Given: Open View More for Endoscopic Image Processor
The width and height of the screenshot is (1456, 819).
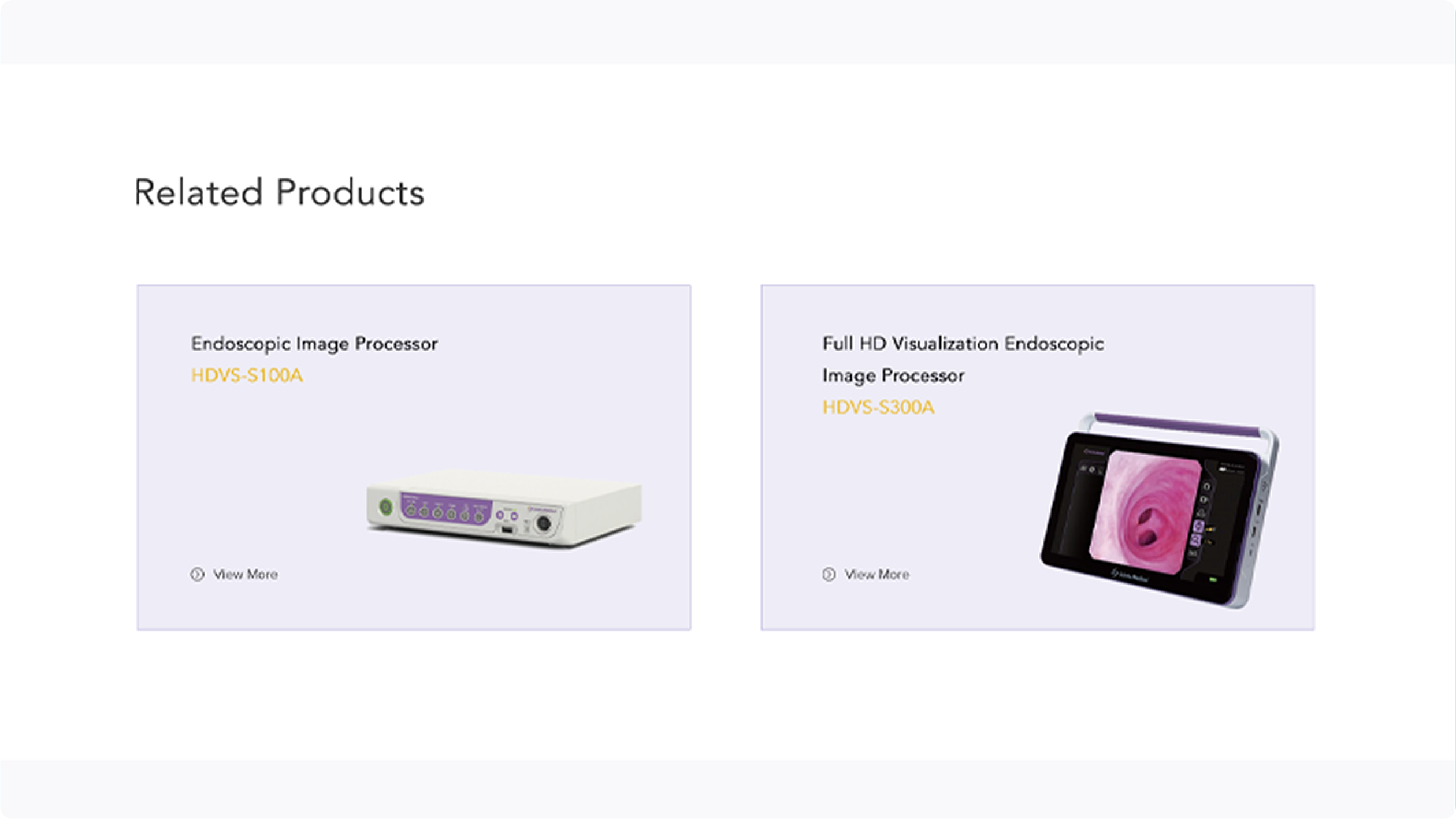Looking at the screenshot, I should pyautogui.click(x=245, y=575).
